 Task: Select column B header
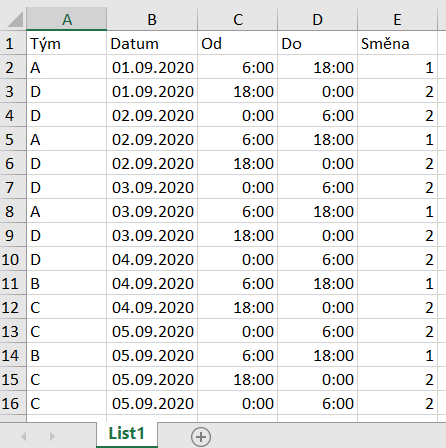click(x=152, y=20)
